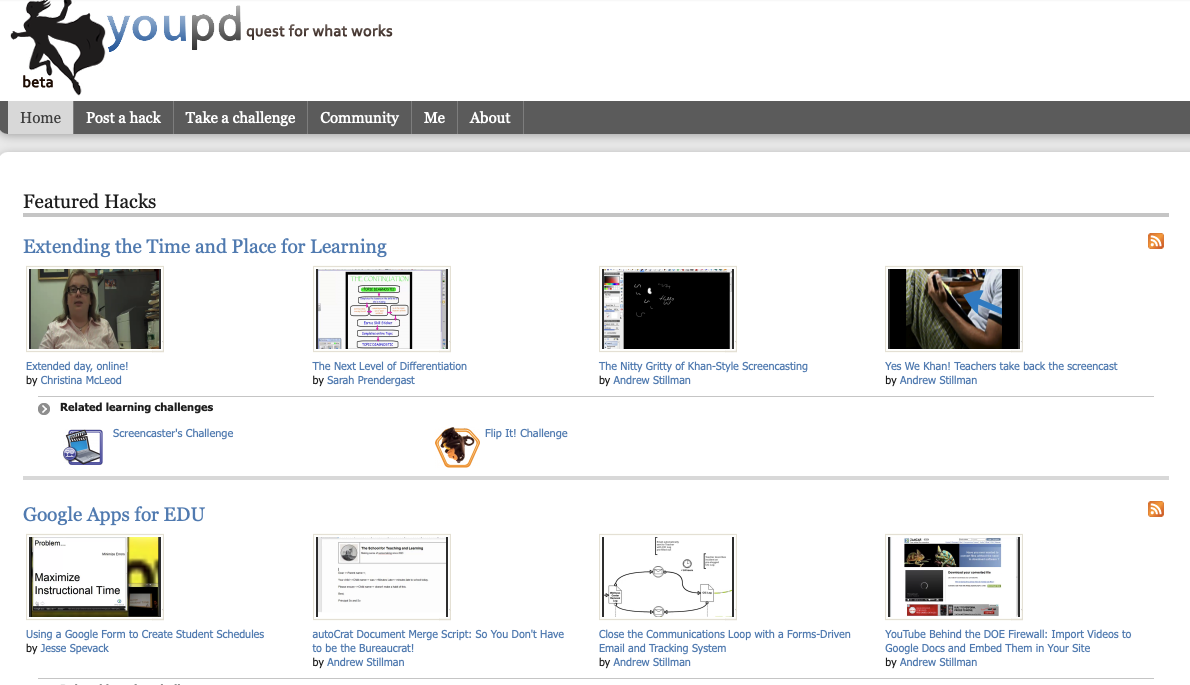This screenshot has width=1190, height=685.
Task: Open the YouTube Behind the DOE Firewall thumbnail
Action: (954, 577)
